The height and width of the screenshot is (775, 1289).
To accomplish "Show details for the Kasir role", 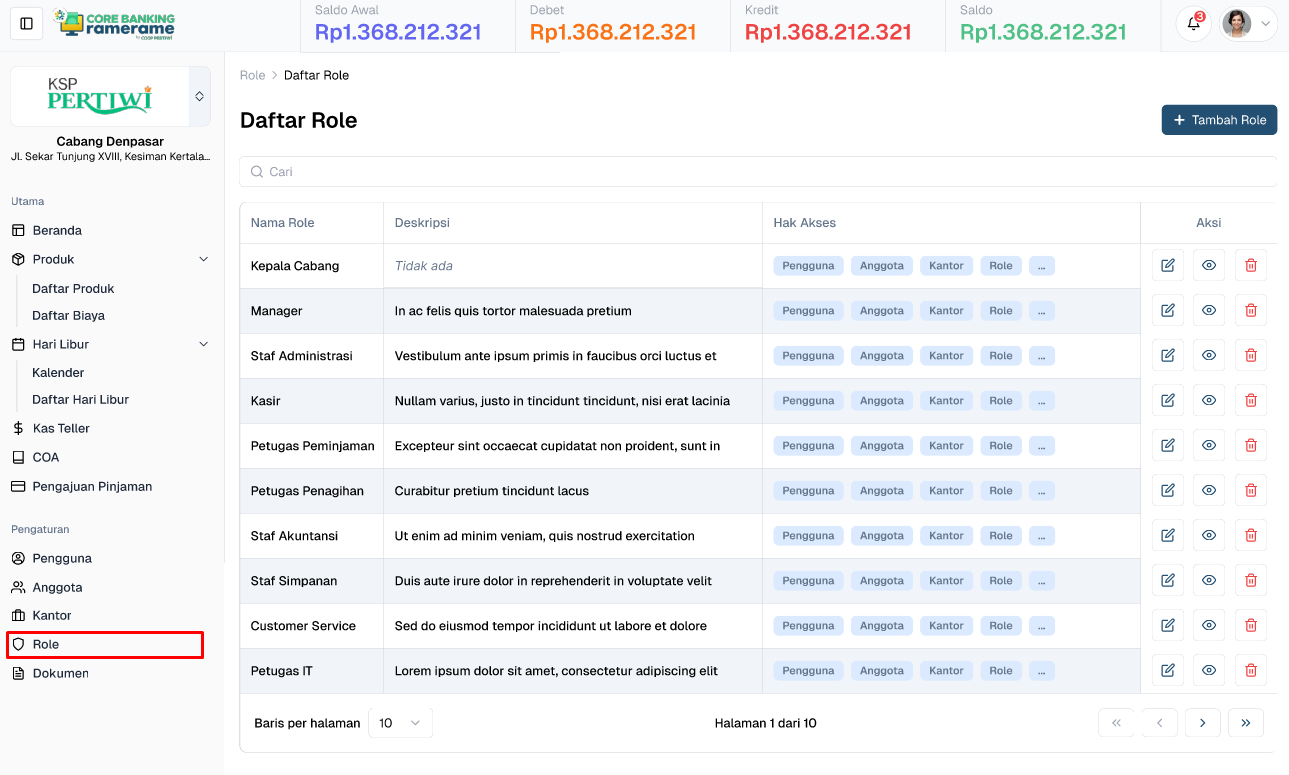I will pos(1208,400).
